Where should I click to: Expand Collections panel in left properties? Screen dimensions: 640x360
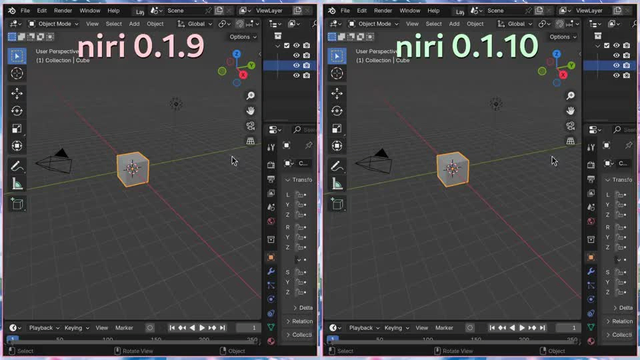[299, 335]
